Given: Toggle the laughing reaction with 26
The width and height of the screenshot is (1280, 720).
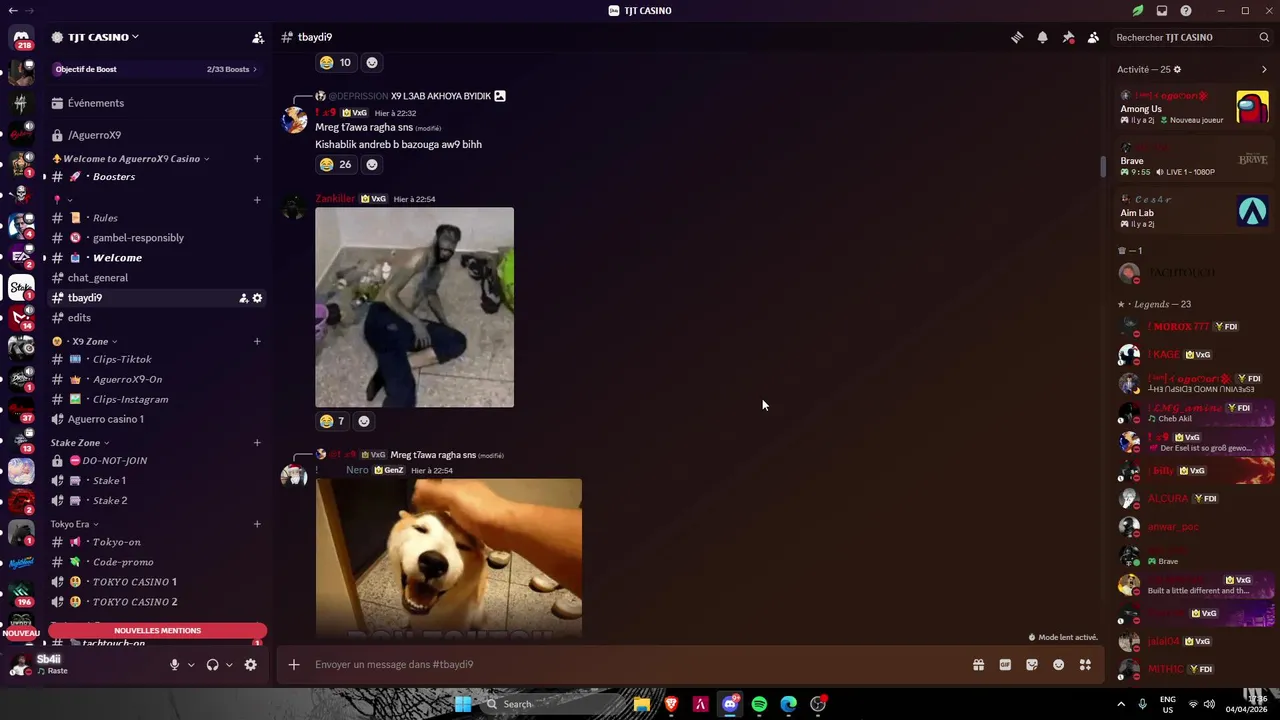Looking at the screenshot, I should tap(336, 165).
